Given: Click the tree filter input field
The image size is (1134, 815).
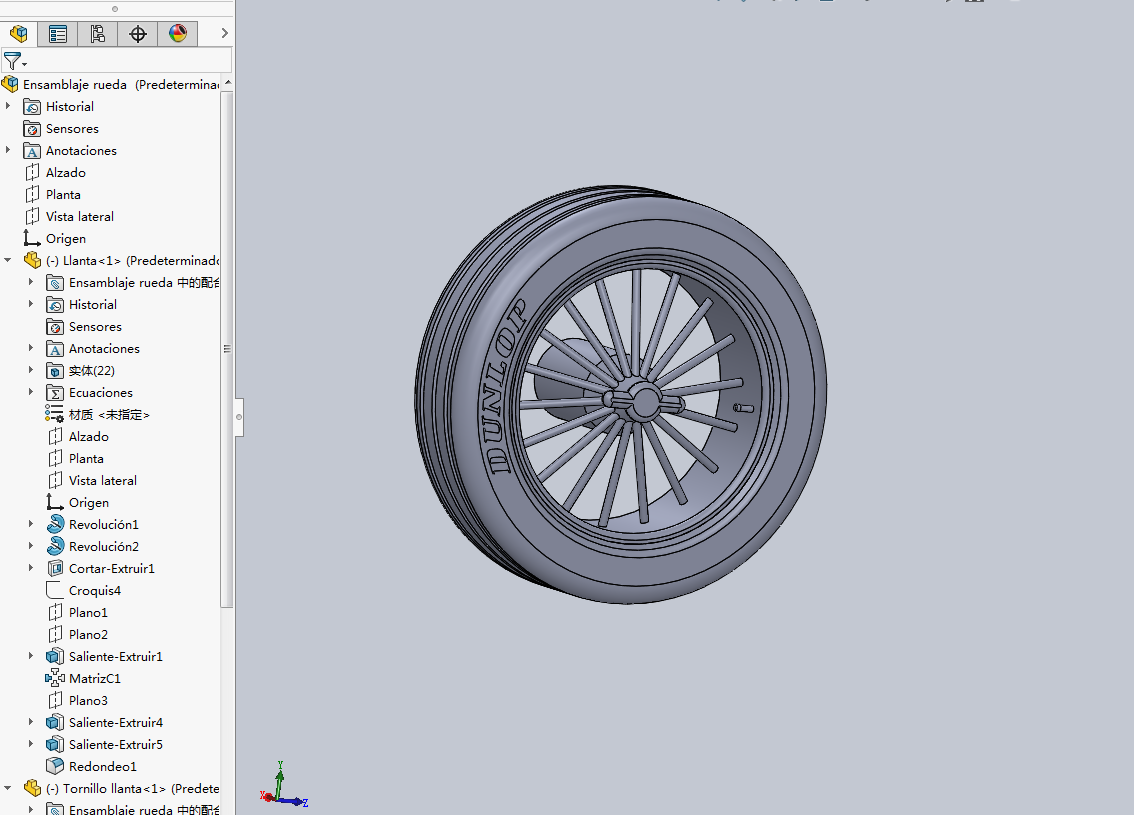Looking at the screenshot, I should [130, 60].
